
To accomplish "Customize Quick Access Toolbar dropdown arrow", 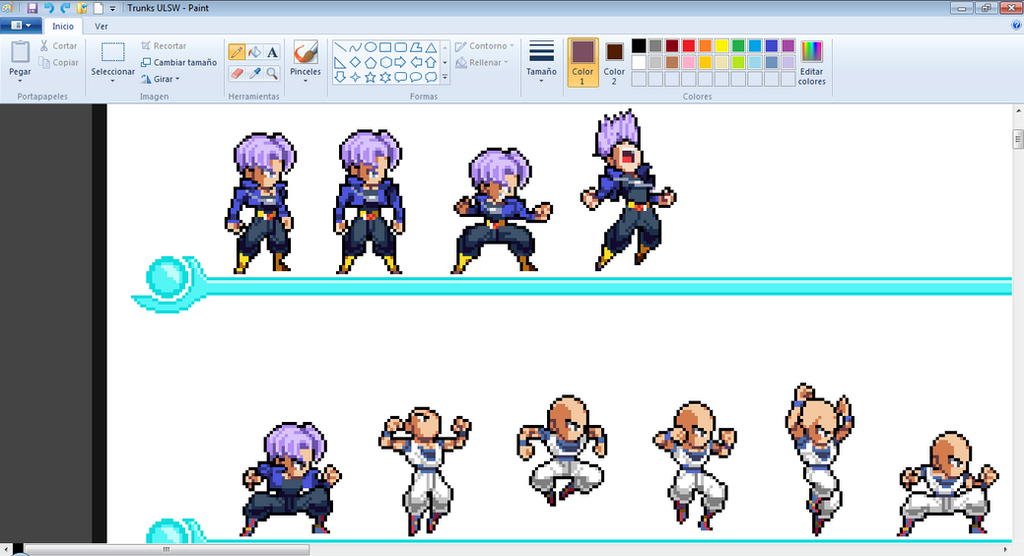I will click(x=112, y=8).
